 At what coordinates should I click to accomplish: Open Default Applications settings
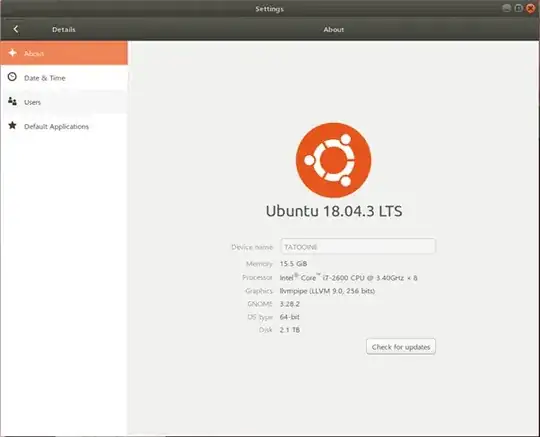click(x=64, y=126)
